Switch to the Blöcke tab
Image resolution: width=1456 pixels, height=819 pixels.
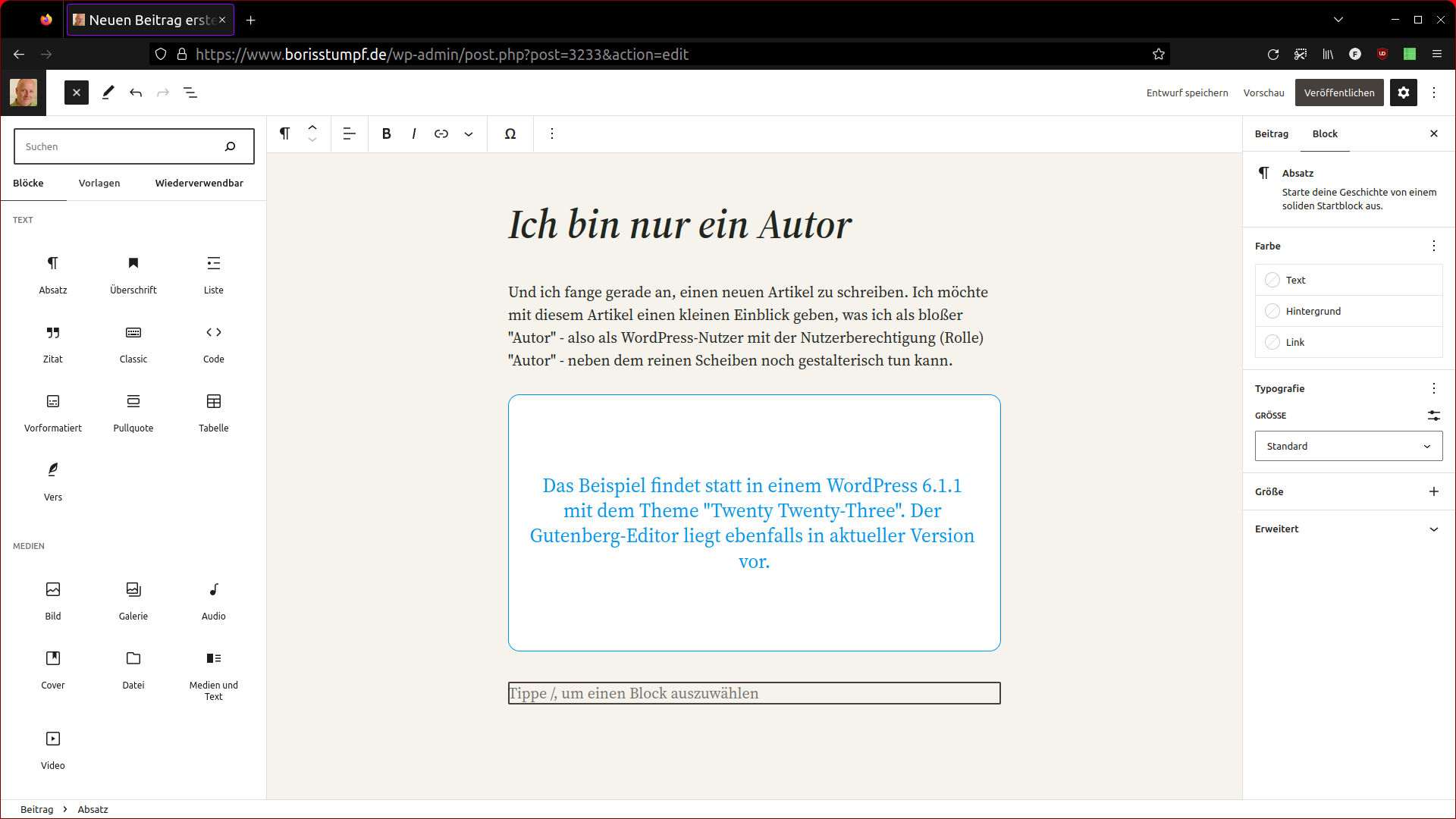pos(28,183)
